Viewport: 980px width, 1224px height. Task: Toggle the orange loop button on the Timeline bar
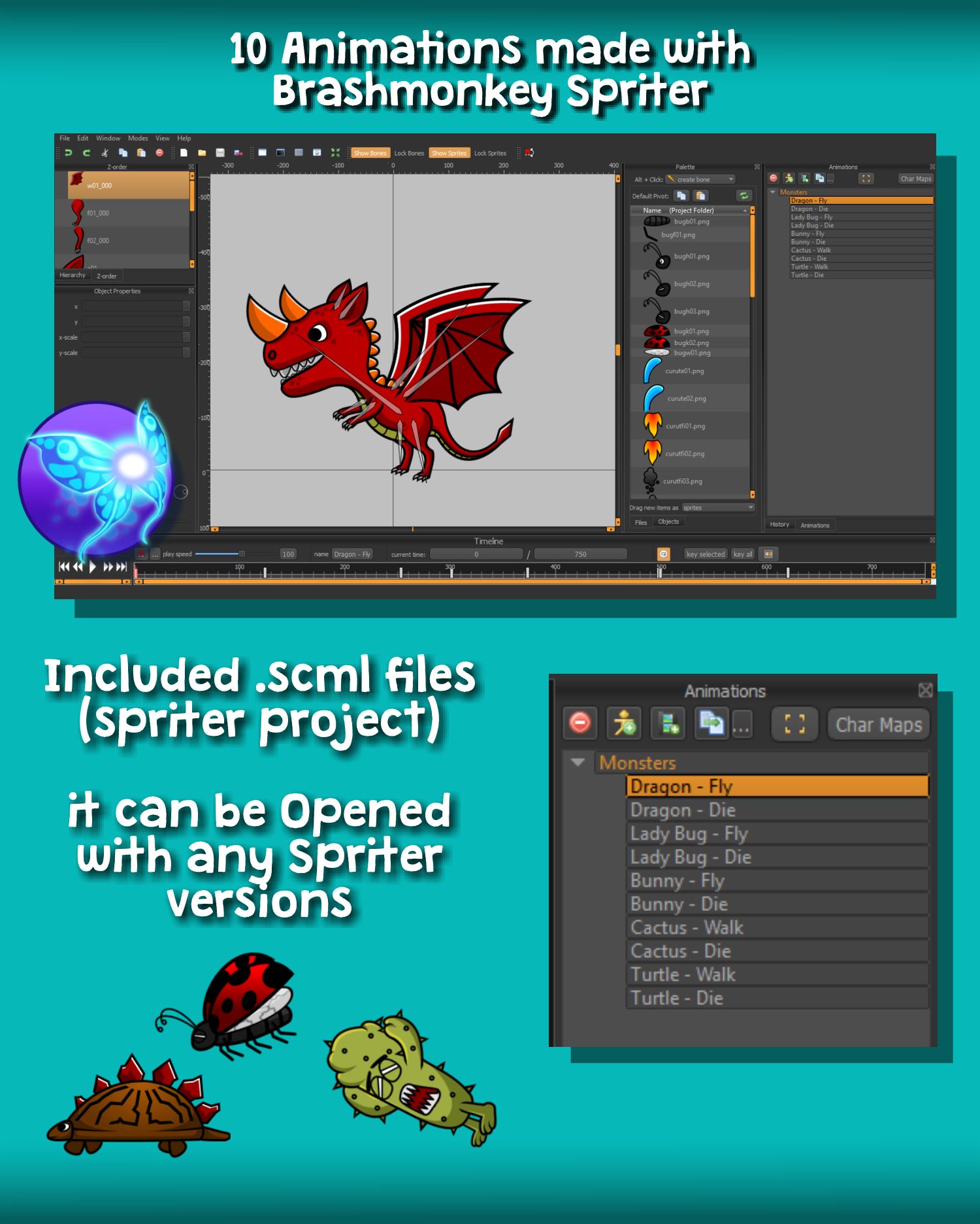click(x=663, y=554)
